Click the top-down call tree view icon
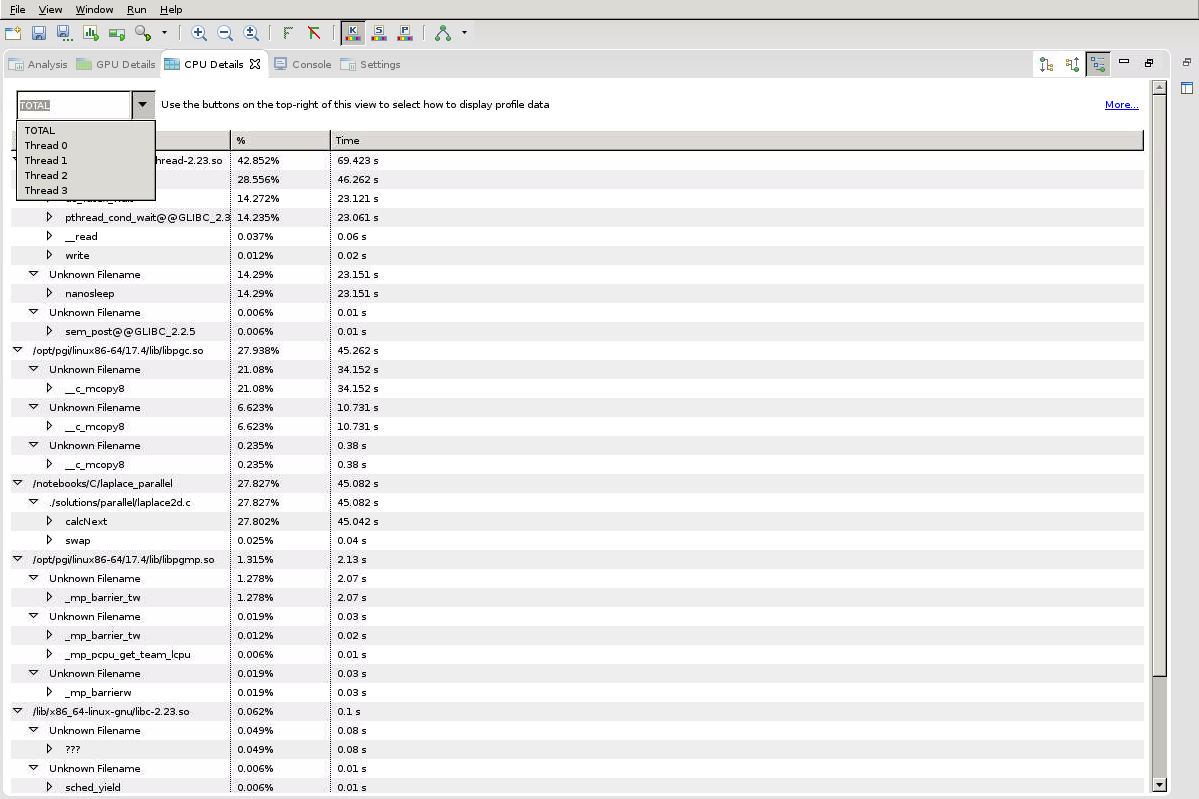The height and width of the screenshot is (799, 1199). click(x=1046, y=64)
